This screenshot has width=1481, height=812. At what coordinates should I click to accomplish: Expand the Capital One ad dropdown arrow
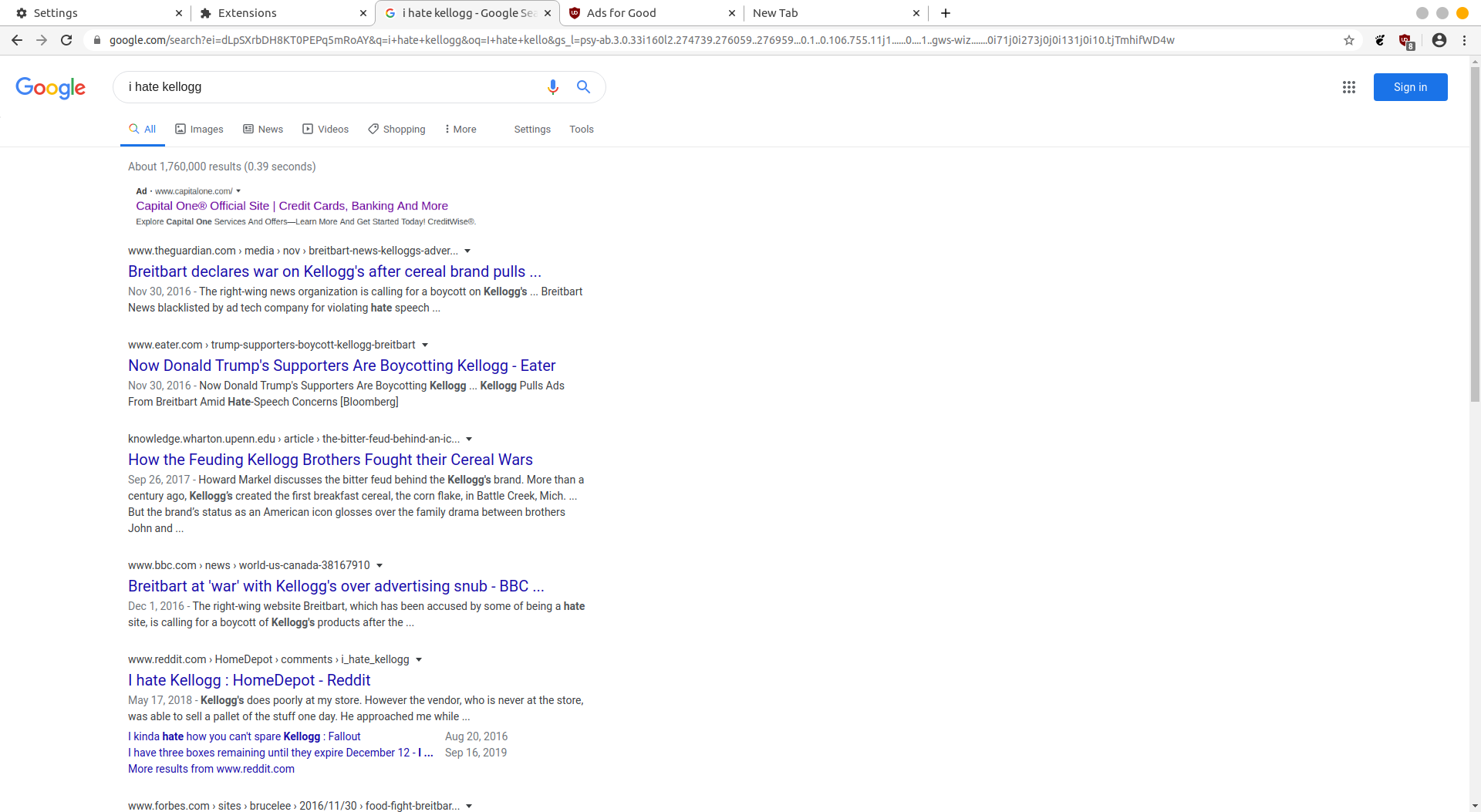[x=238, y=191]
